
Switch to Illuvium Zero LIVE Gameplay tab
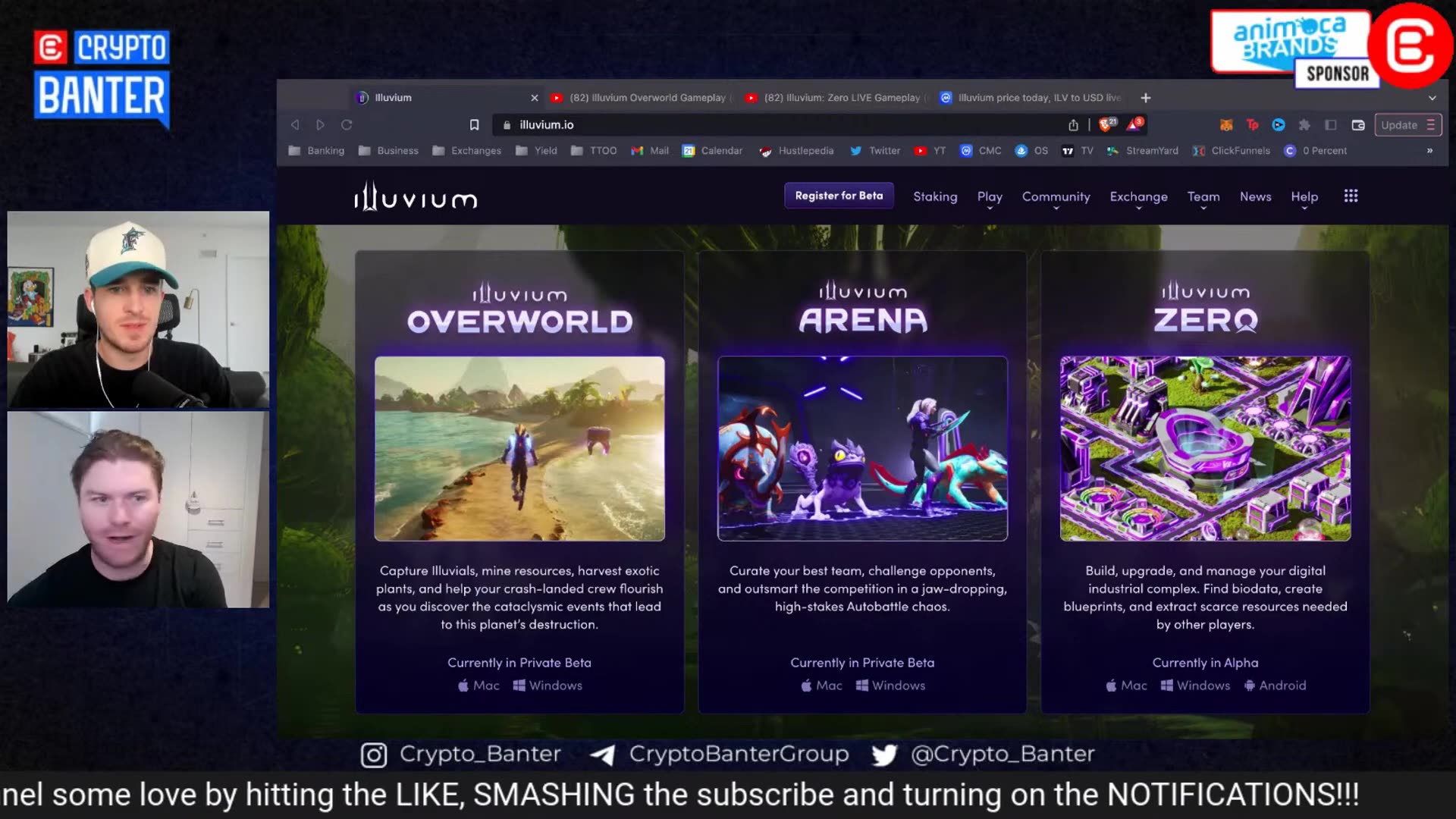836,98
